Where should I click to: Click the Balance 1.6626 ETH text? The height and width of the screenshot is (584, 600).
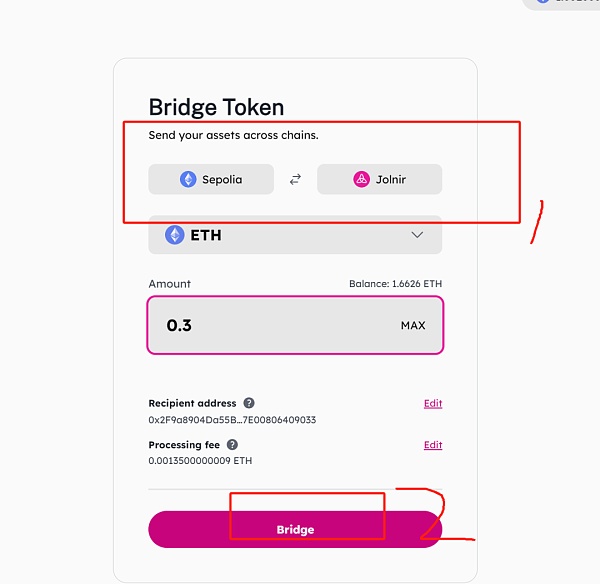[x=395, y=284]
